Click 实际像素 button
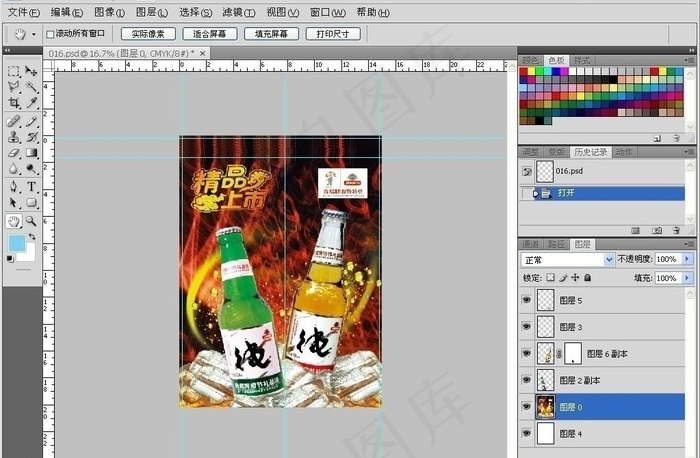700x458 pixels. pyautogui.click(x=148, y=34)
